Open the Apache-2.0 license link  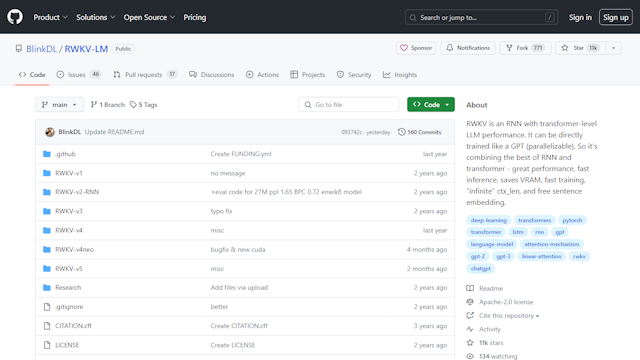500,302
